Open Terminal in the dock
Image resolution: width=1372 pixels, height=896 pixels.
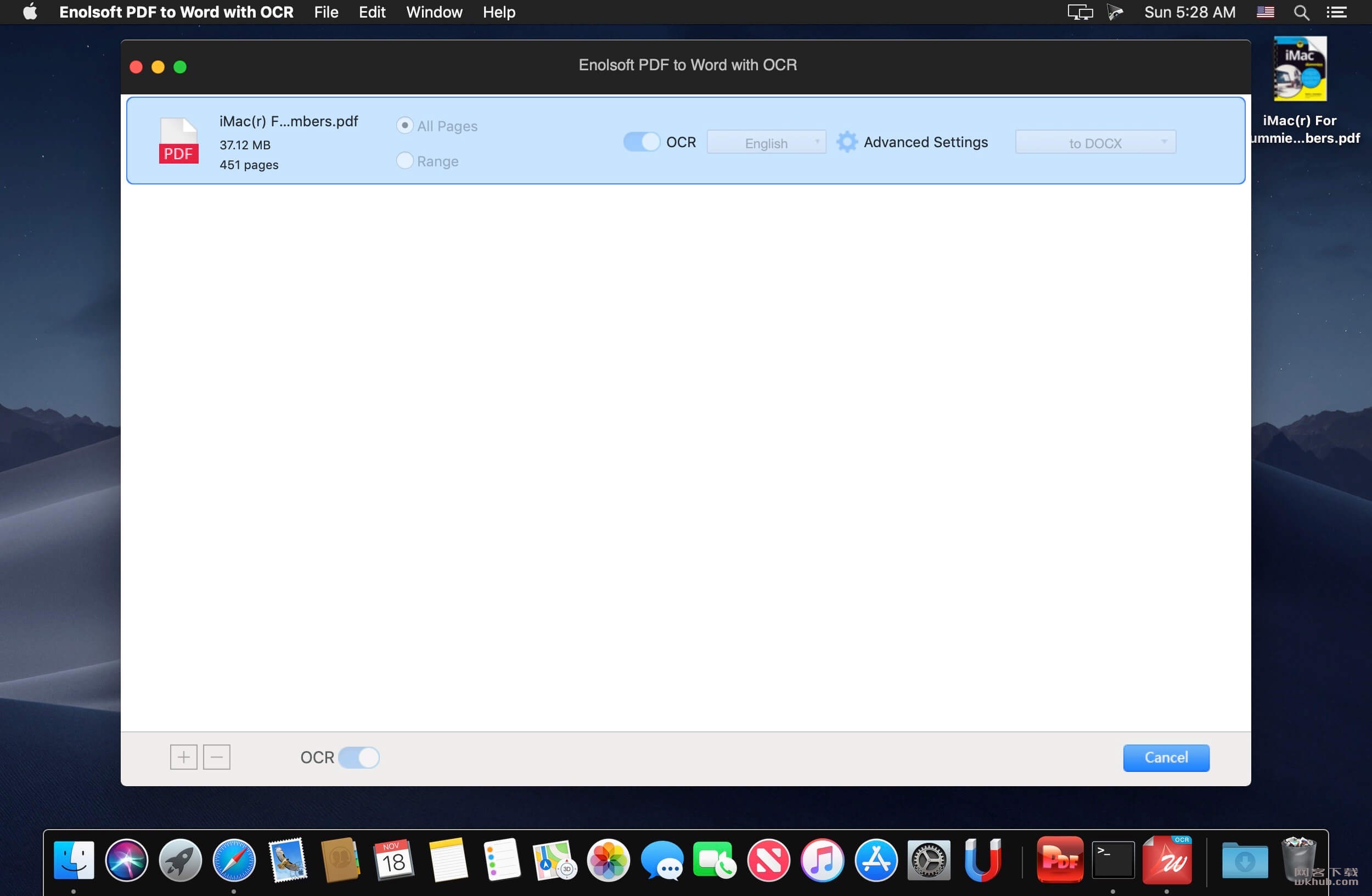coord(1113,860)
